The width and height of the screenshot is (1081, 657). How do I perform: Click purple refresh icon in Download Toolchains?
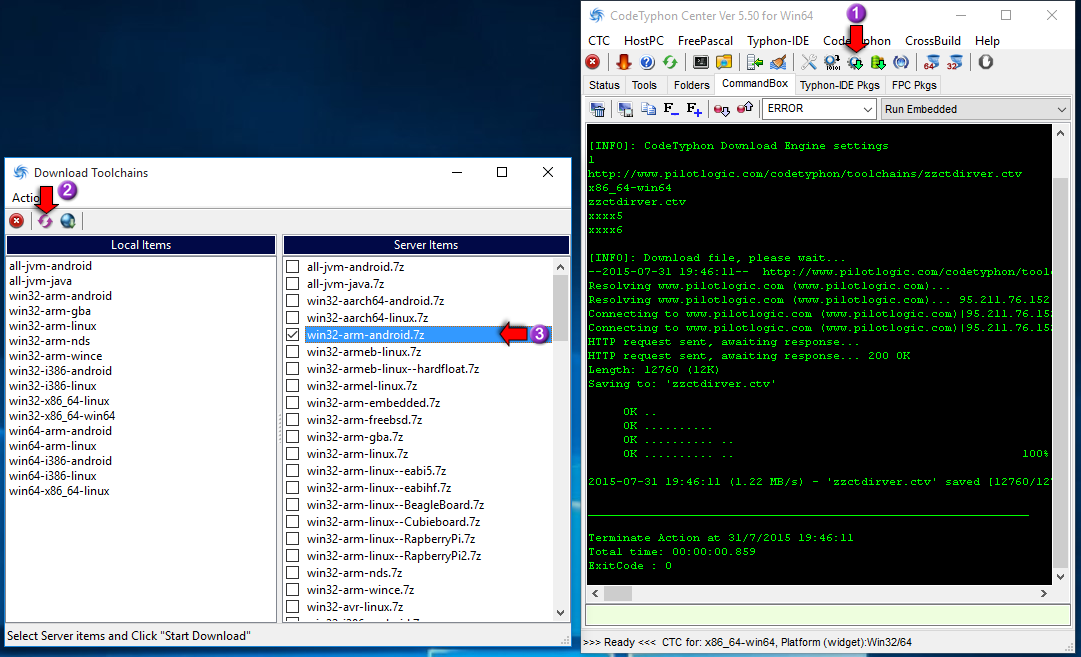[x=45, y=221]
